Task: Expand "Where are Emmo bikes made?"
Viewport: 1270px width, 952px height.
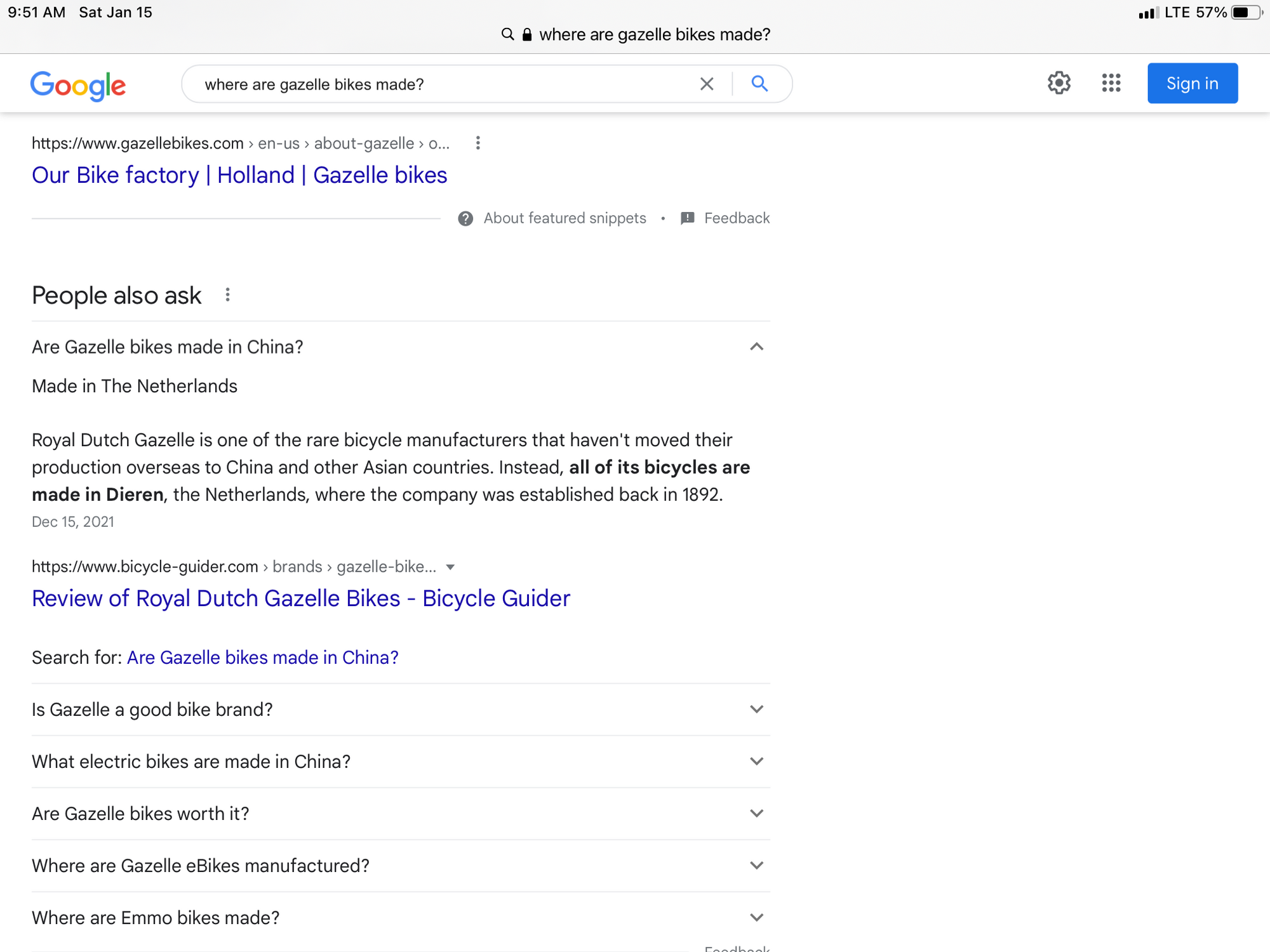Action: pyautogui.click(x=756, y=918)
